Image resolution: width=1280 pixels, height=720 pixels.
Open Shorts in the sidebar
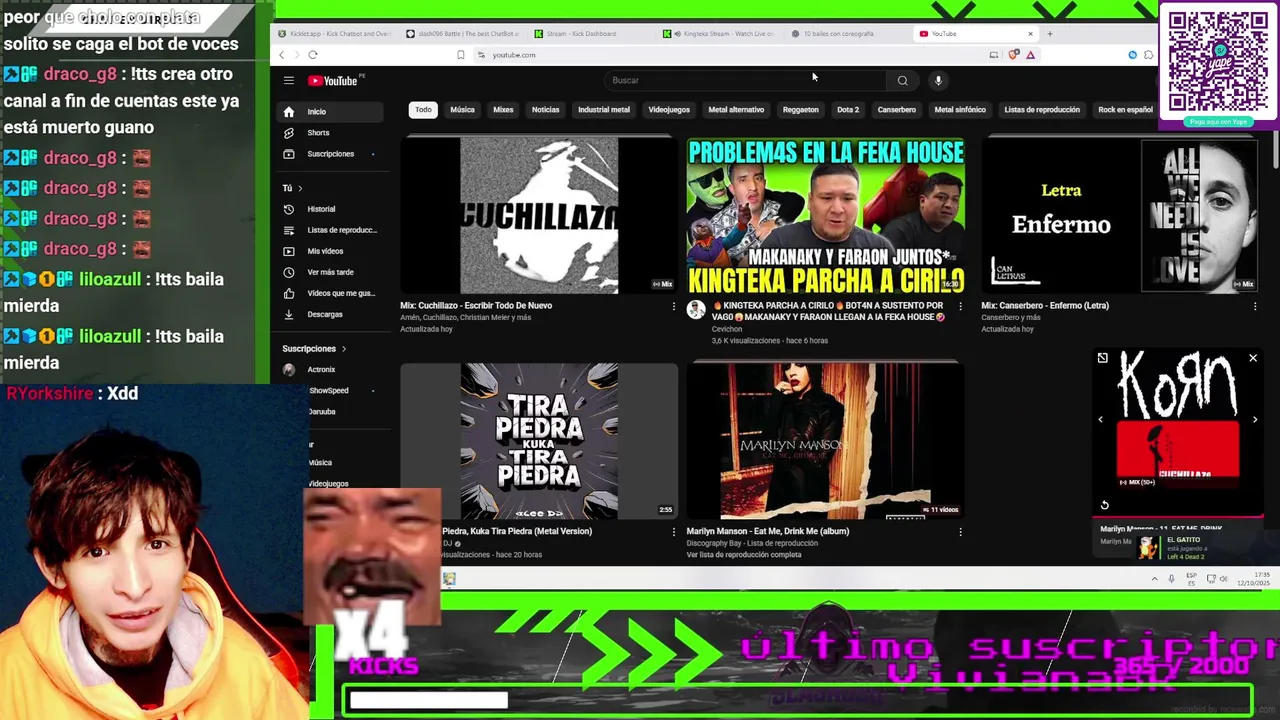pyautogui.click(x=328, y=133)
